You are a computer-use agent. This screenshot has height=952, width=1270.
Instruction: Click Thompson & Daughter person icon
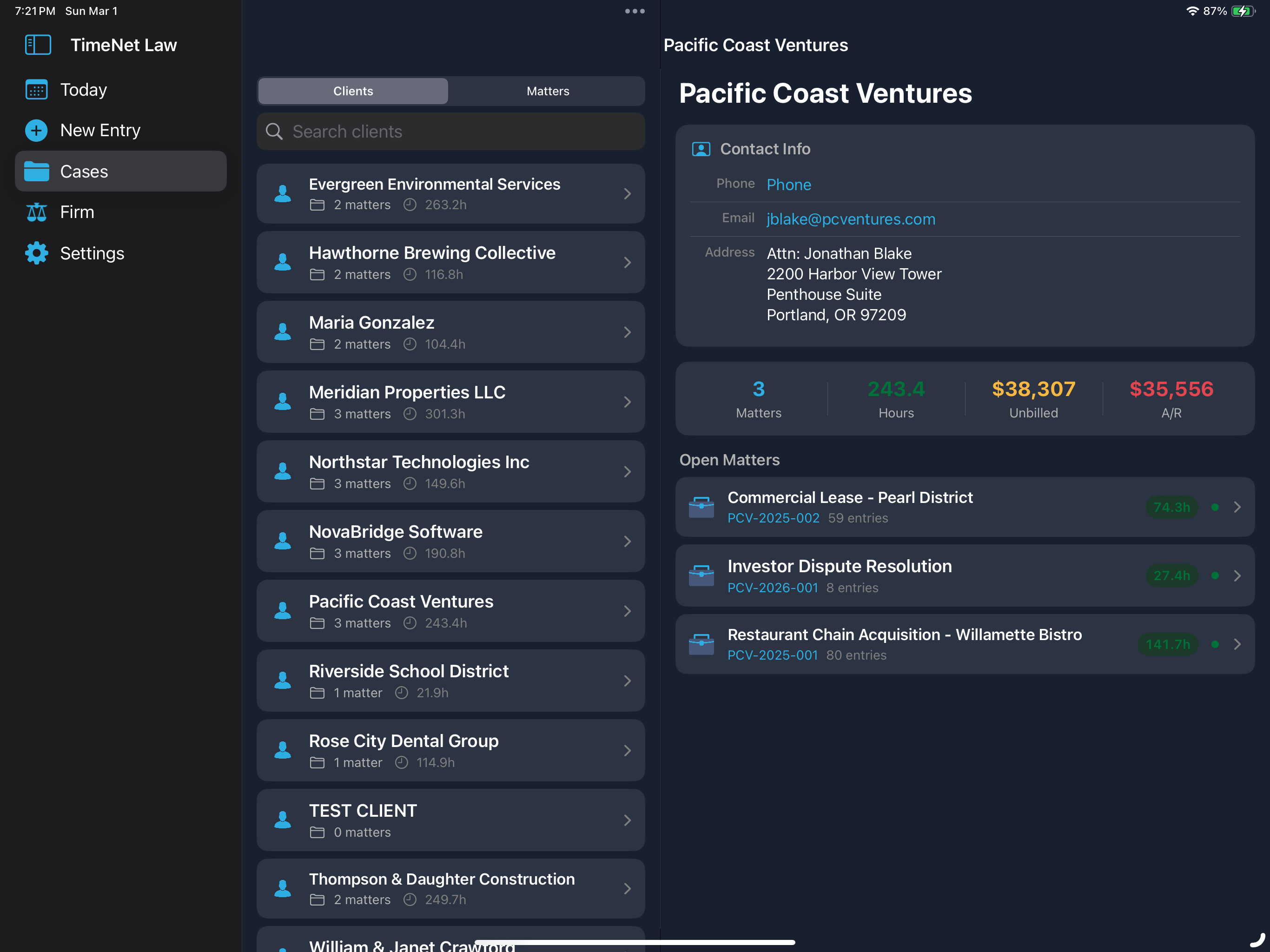tap(283, 888)
